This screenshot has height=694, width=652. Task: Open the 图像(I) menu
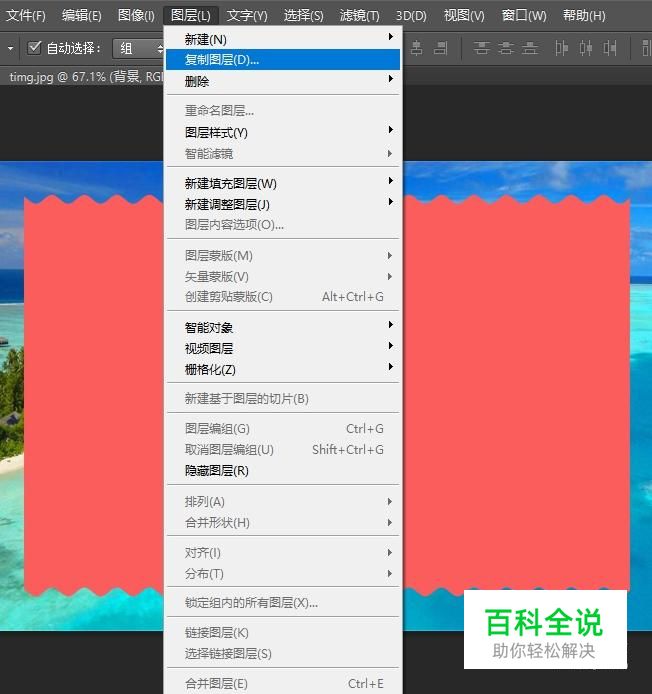136,16
